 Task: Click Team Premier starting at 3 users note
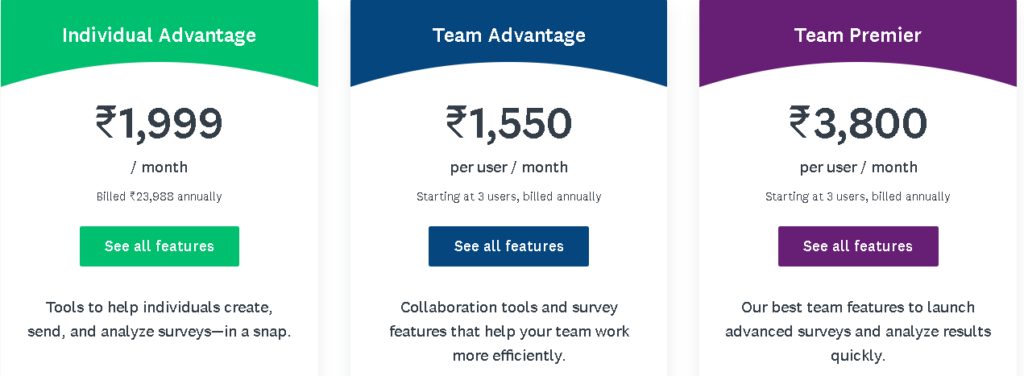(858, 196)
